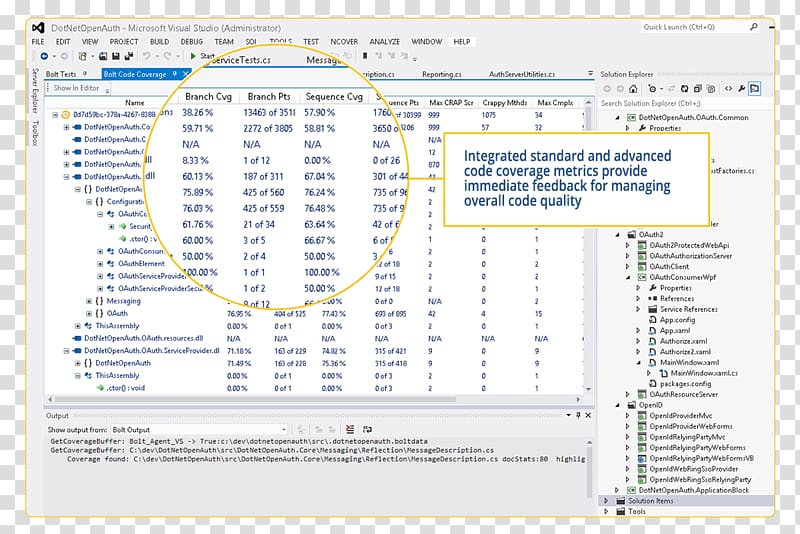Click the Collapse All icon in Solution Explorer

pyautogui.click(x=697, y=89)
